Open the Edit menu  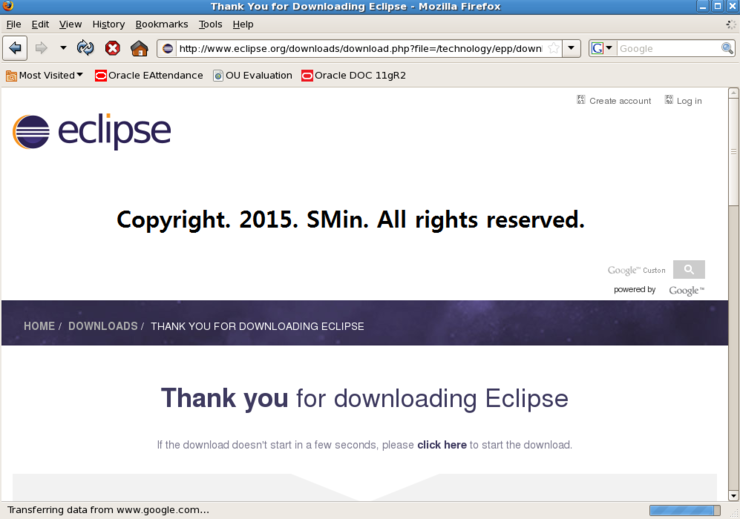pos(40,24)
